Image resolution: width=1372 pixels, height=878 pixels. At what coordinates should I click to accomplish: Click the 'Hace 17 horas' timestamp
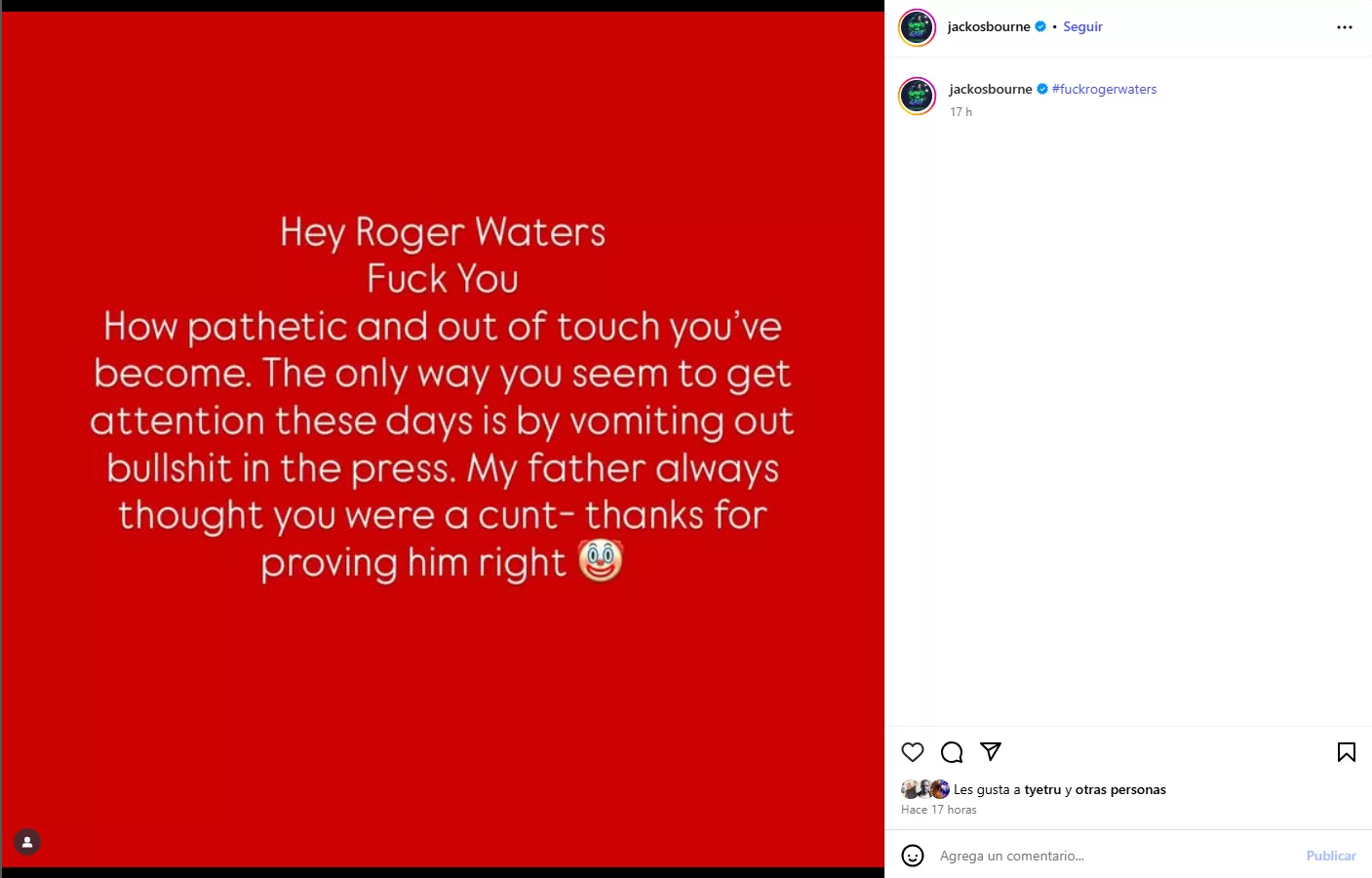[939, 810]
